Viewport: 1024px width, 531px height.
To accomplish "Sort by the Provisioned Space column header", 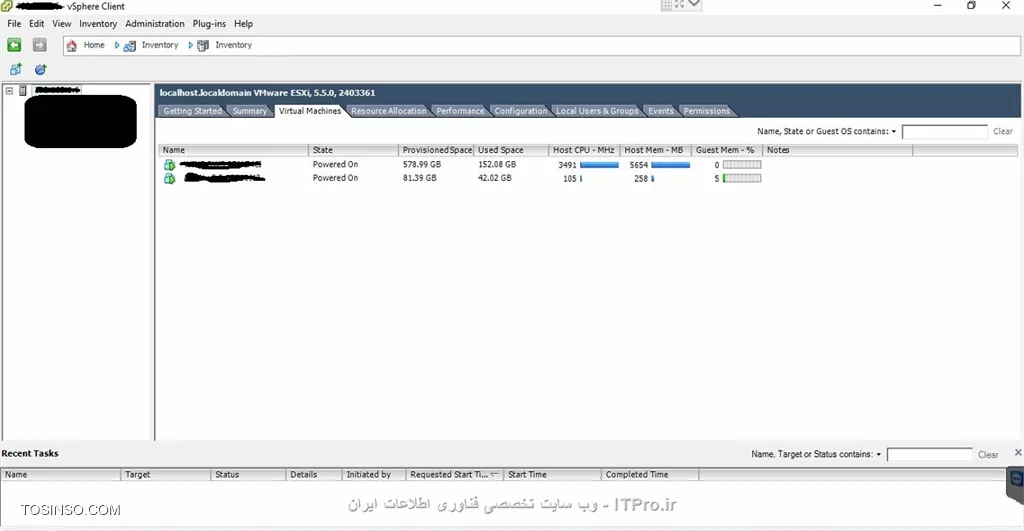I will click(x=436, y=150).
